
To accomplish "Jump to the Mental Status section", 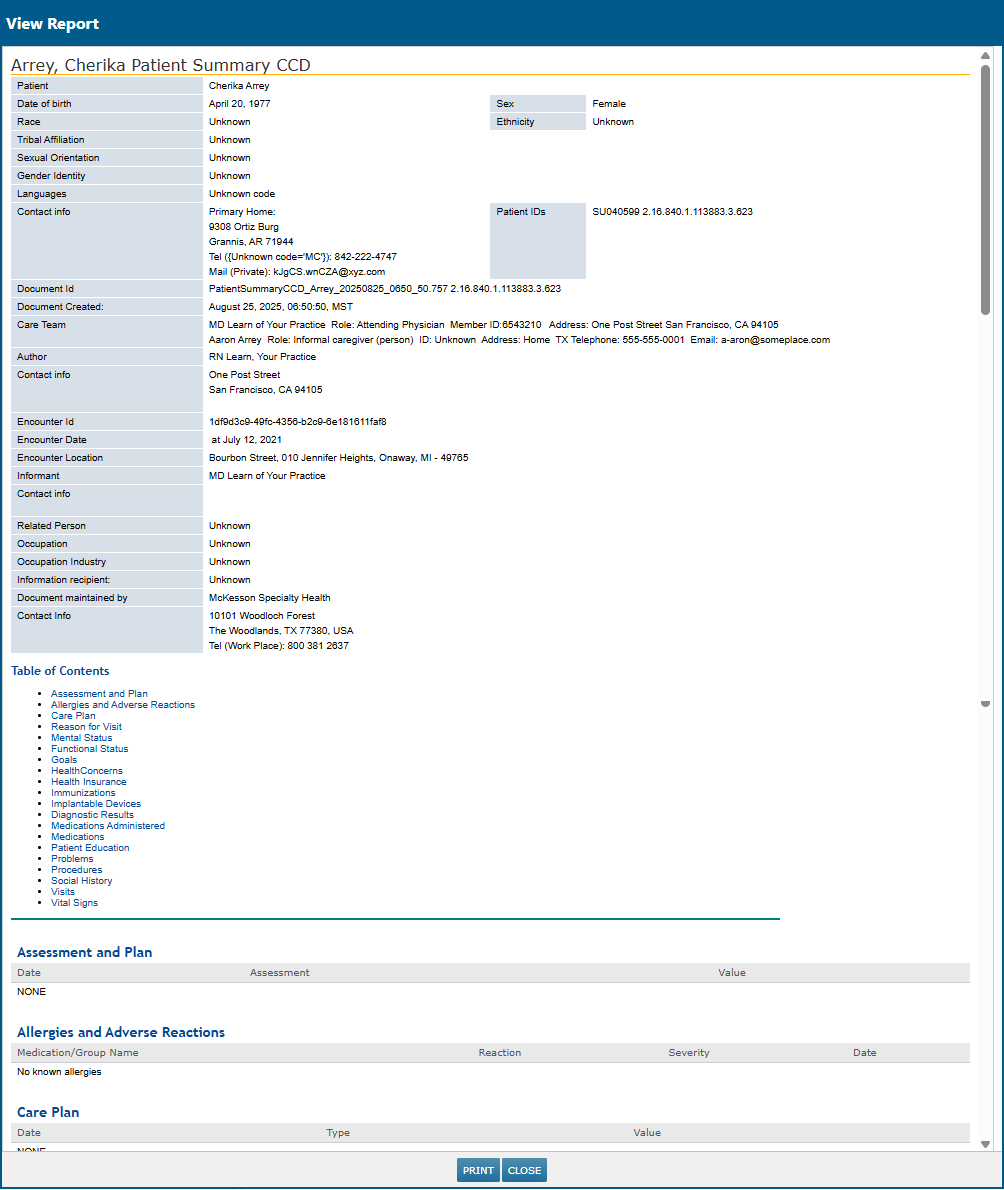I will coord(81,737).
